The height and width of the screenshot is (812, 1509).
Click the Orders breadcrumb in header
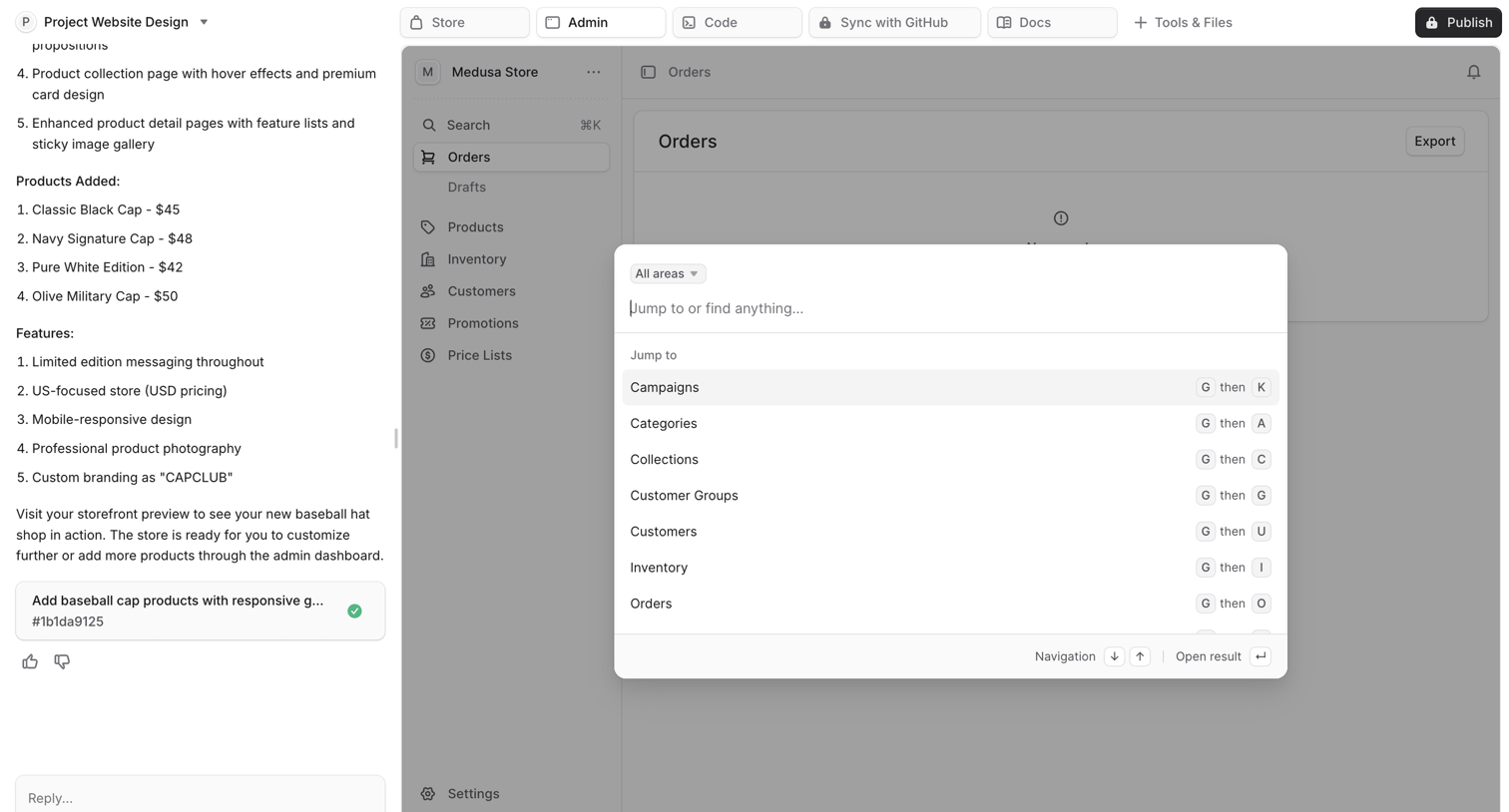[x=690, y=72]
